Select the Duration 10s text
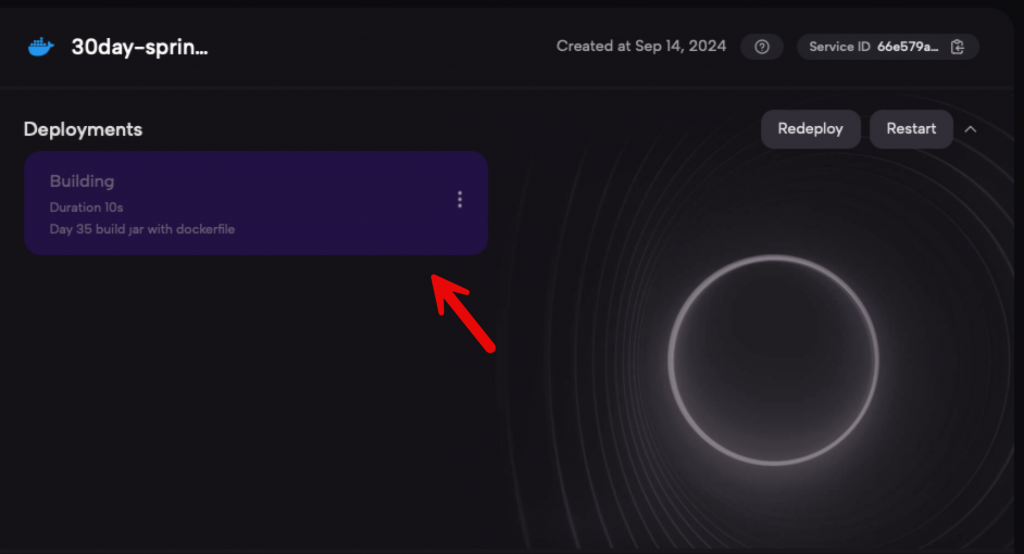This screenshot has width=1024, height=554. coord(86,207)
